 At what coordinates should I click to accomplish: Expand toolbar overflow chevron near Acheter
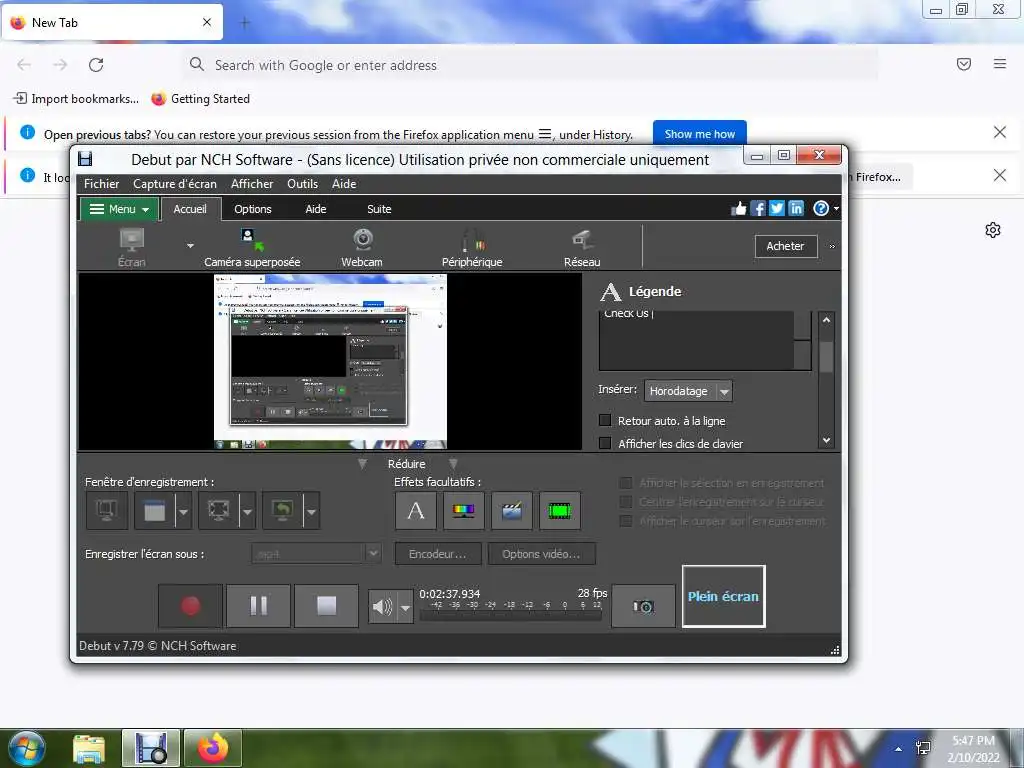(832, 246)
